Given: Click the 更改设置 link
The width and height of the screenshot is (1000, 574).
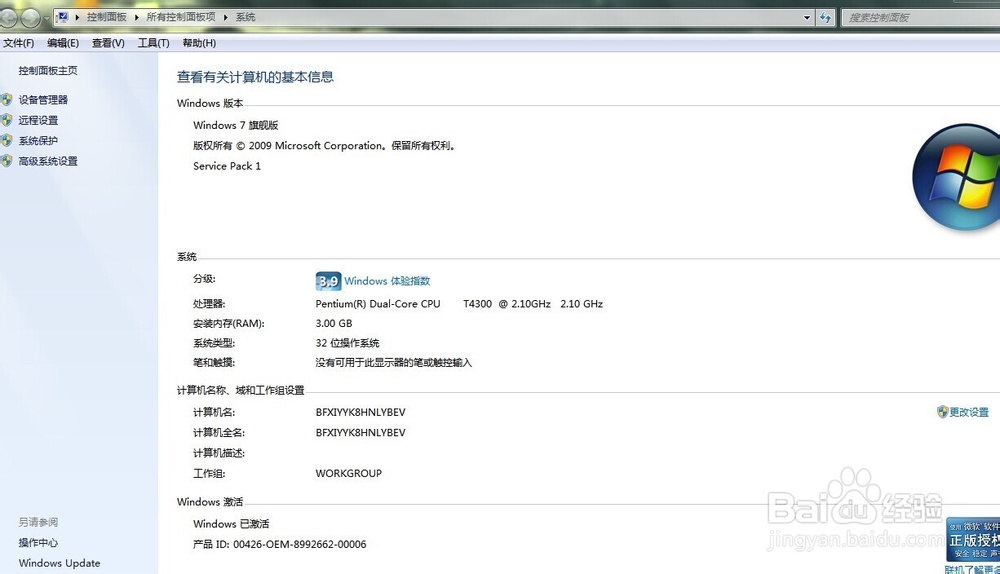Looking at the screenshot, I should click(969, 412).
